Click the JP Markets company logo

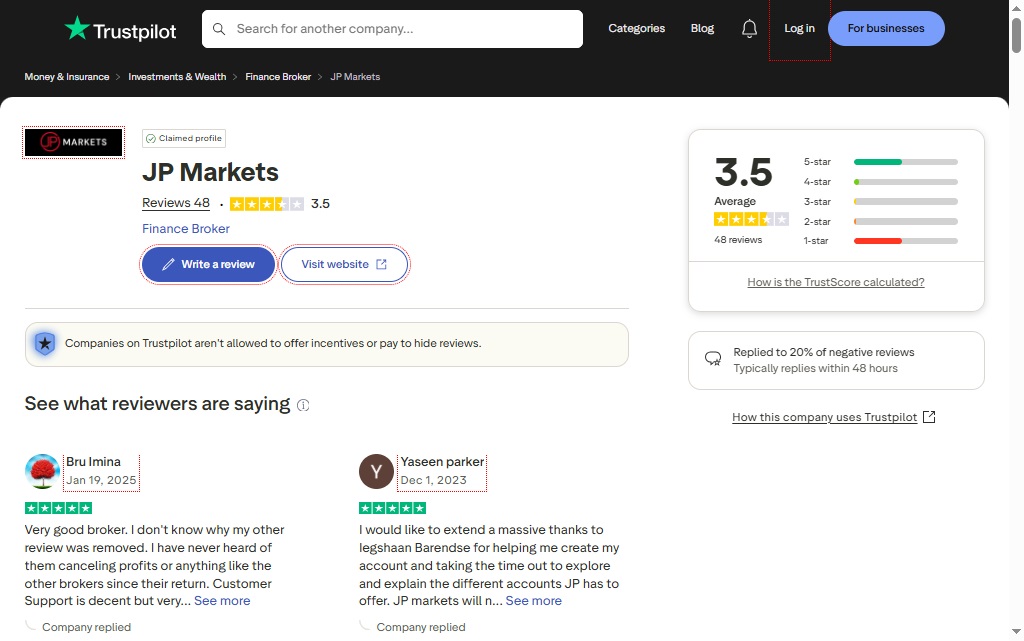coord(74,143)
